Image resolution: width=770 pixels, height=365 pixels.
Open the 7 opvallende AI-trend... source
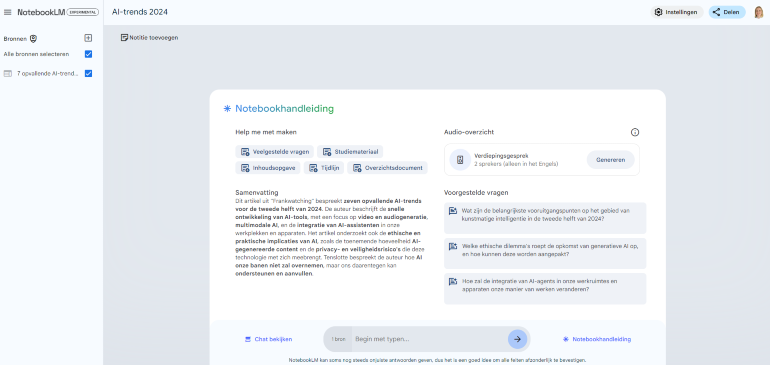(48, 74)
